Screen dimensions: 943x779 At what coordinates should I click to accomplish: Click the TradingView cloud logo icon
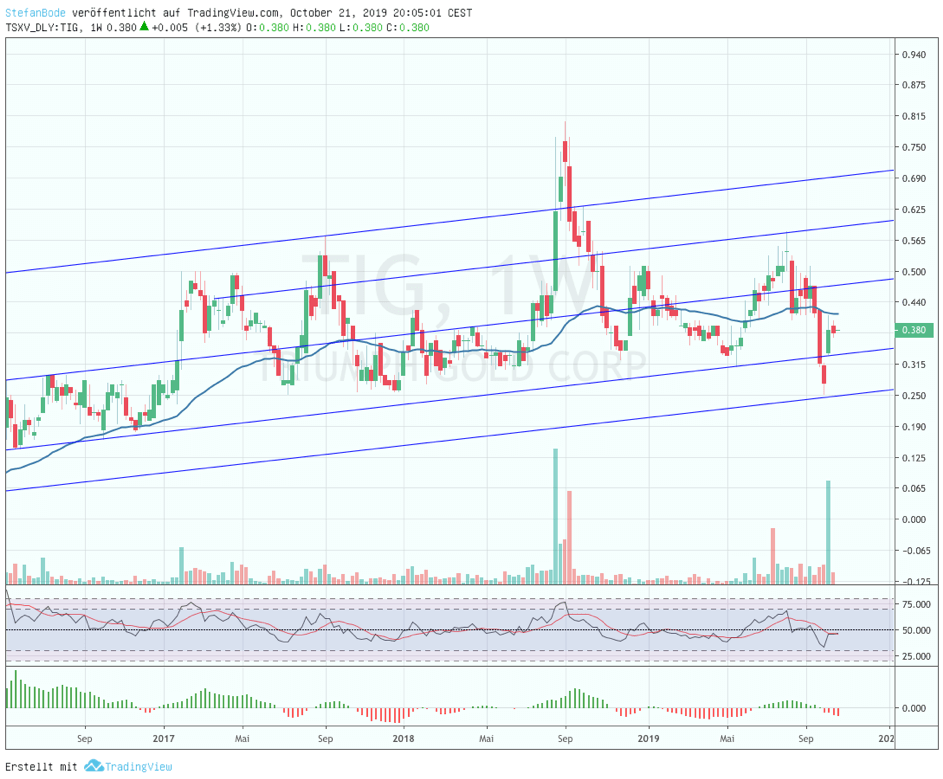[93, 766]
